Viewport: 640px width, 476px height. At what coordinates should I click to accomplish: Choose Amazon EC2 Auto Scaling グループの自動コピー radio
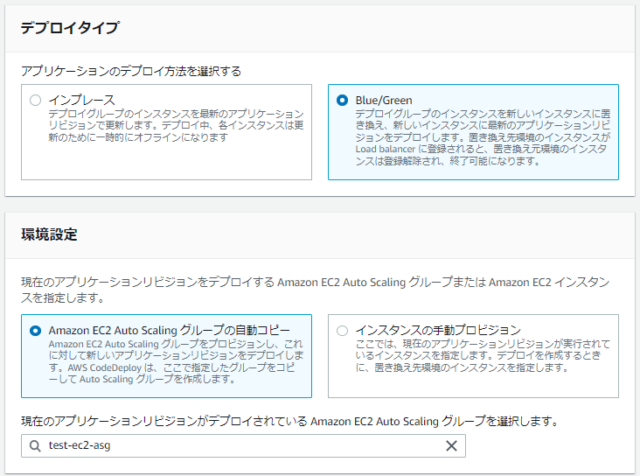[x=36, y=330]
